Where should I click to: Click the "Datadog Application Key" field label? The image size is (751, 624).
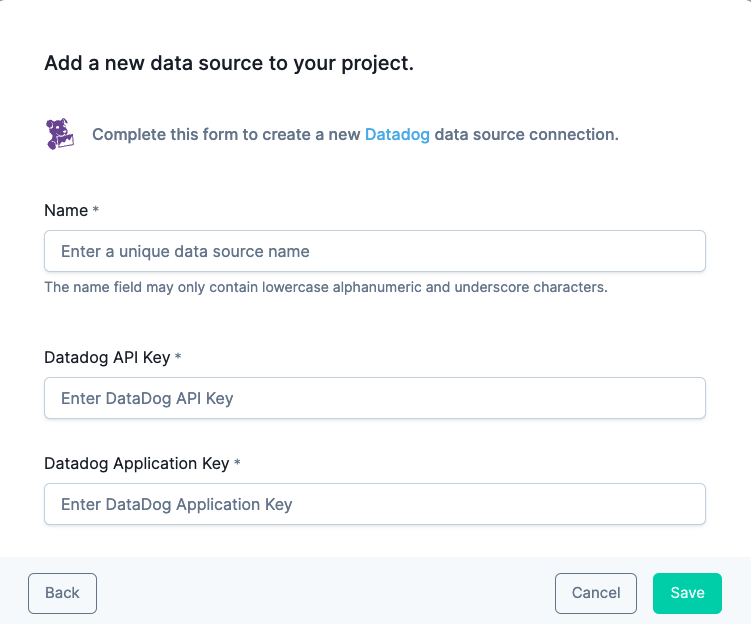pos(137,464)
